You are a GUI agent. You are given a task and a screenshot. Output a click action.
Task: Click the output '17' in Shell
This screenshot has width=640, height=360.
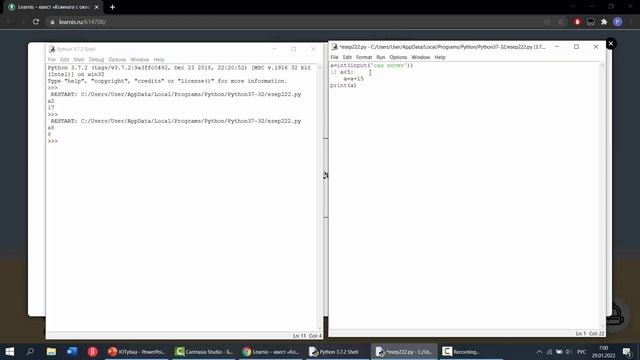[x=51, y=108]
